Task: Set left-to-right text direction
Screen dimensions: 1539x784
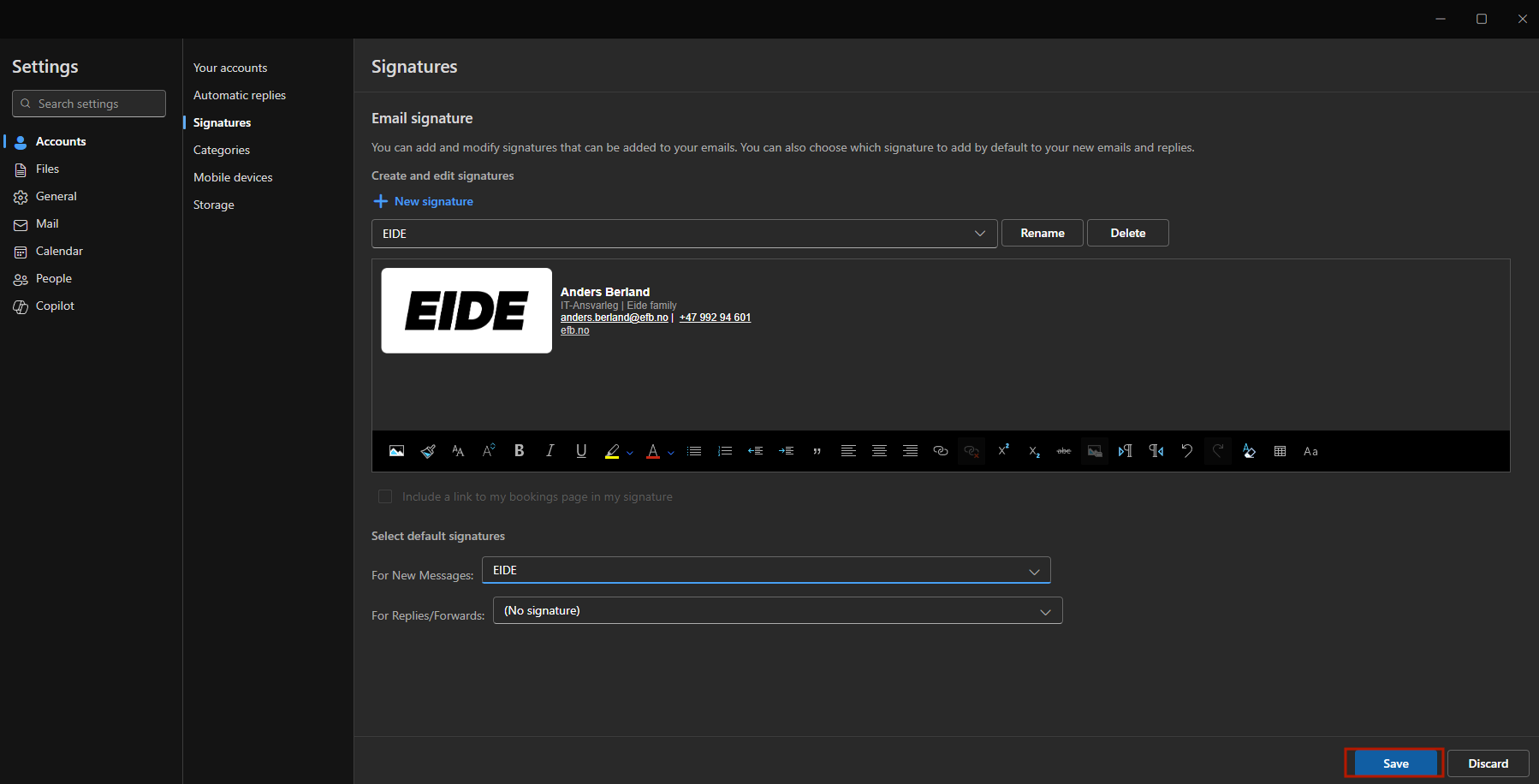Action: 1126,451
